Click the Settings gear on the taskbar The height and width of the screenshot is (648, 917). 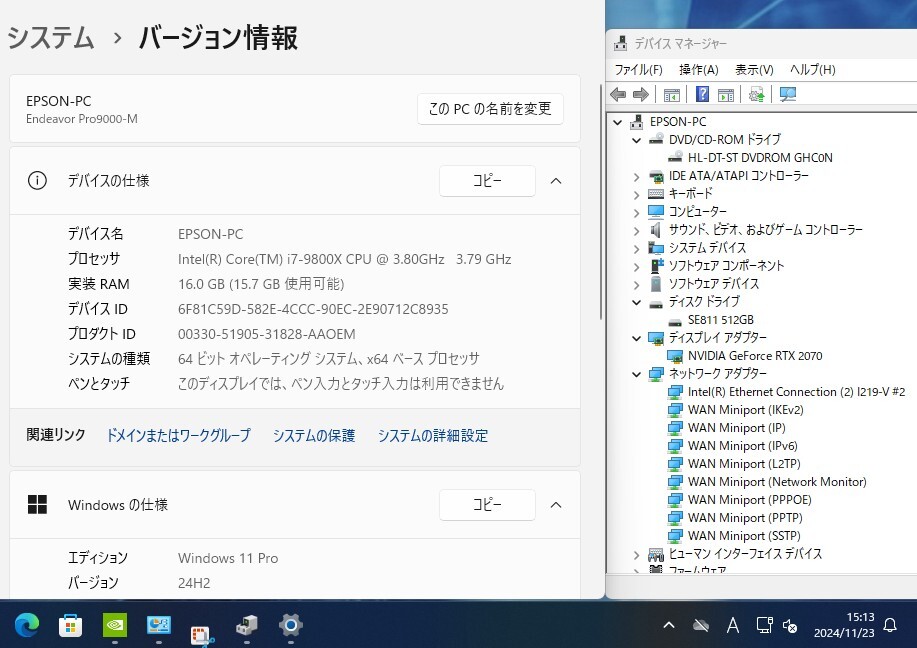tap(291, 625)
